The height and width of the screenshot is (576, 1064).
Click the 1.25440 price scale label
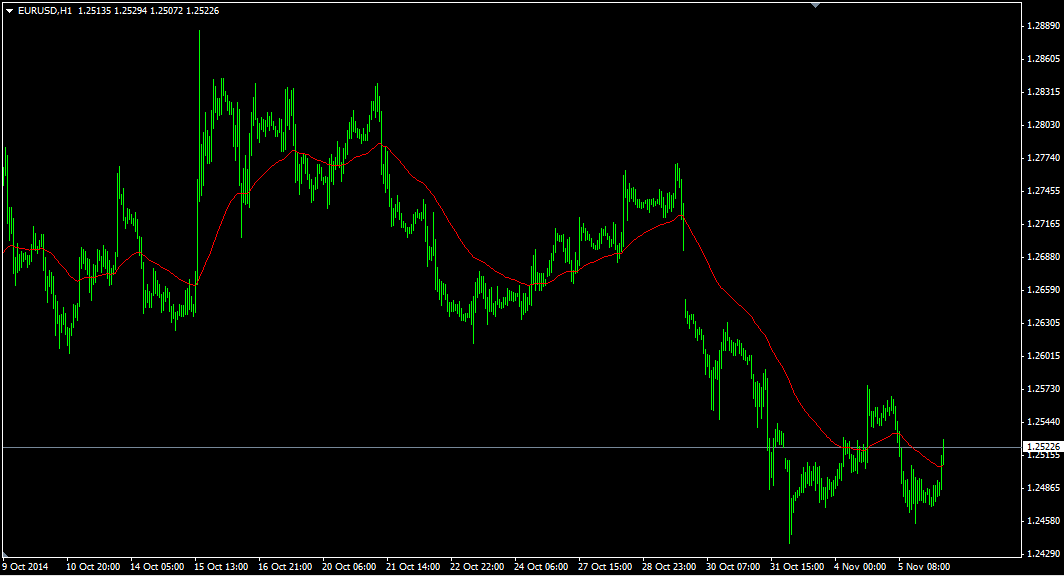pos(1043,422)
